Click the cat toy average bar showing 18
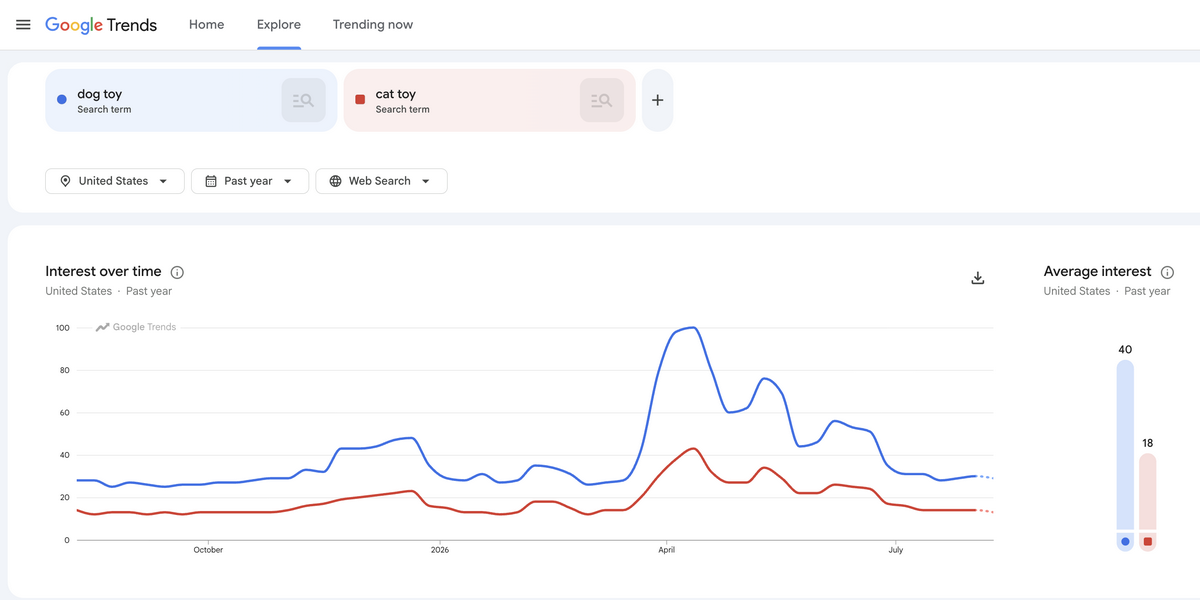The width and height of the screenshot is (1200, 600). [1147, 491]
